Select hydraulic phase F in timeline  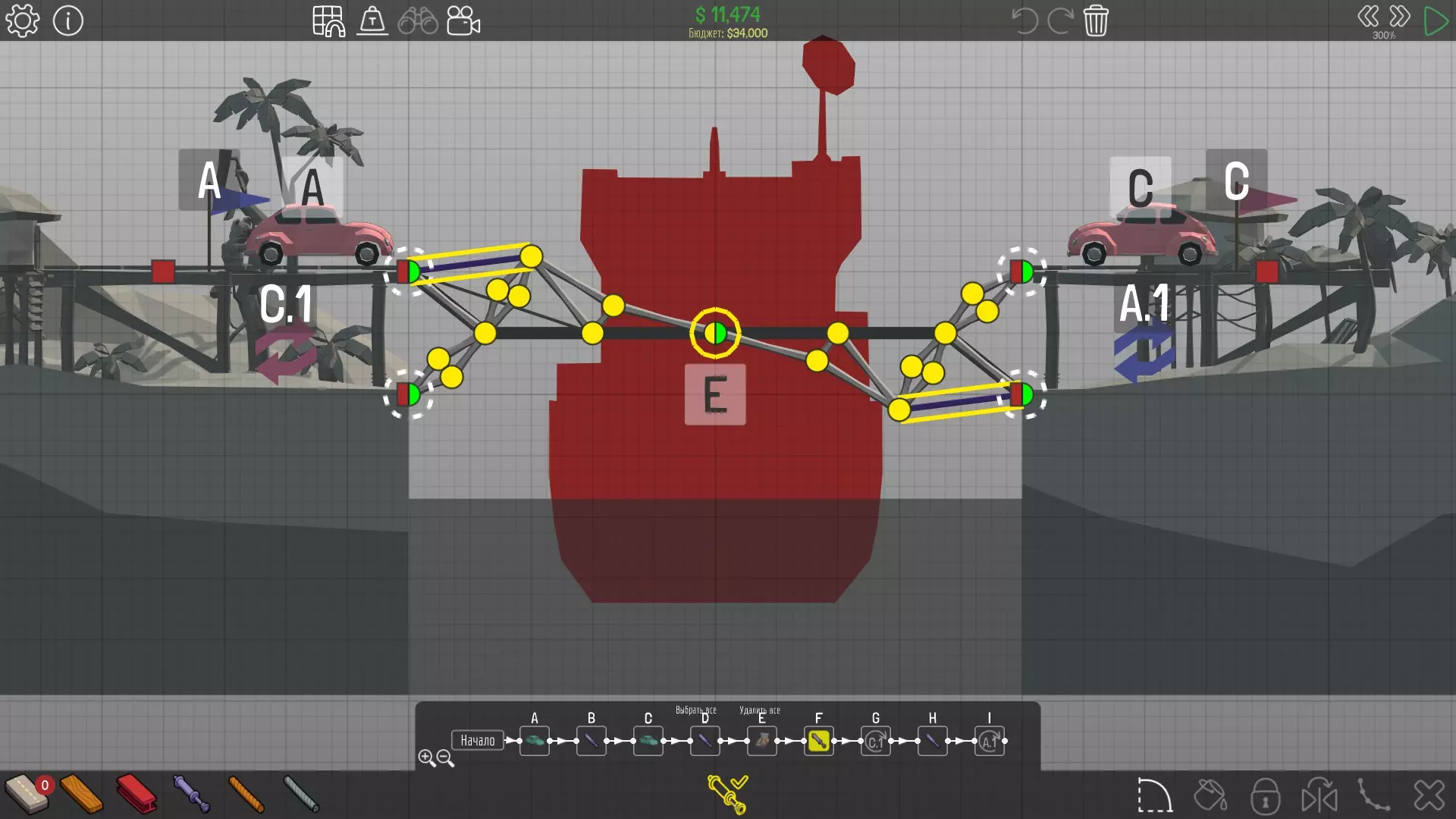point(818,740)
